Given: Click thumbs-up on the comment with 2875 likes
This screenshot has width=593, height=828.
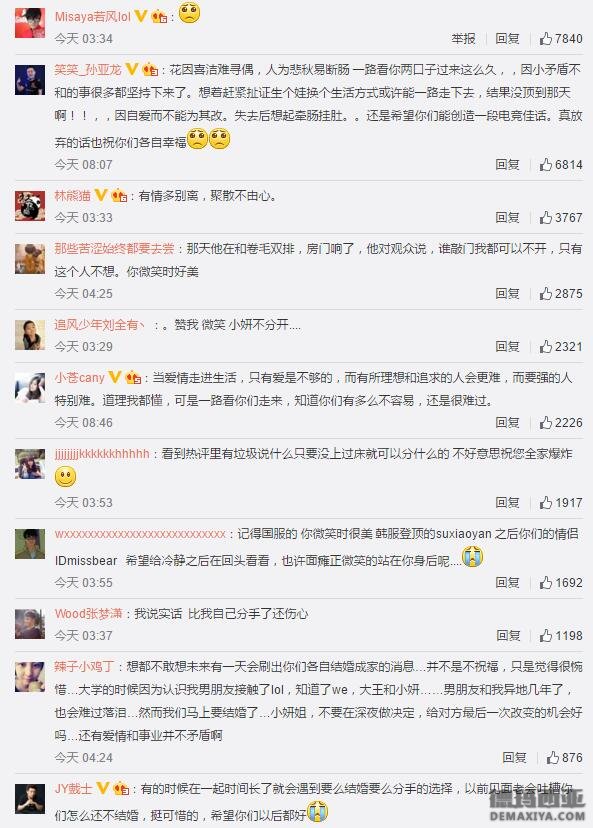Looking at the screenshot, I should [x=545, y=294].
